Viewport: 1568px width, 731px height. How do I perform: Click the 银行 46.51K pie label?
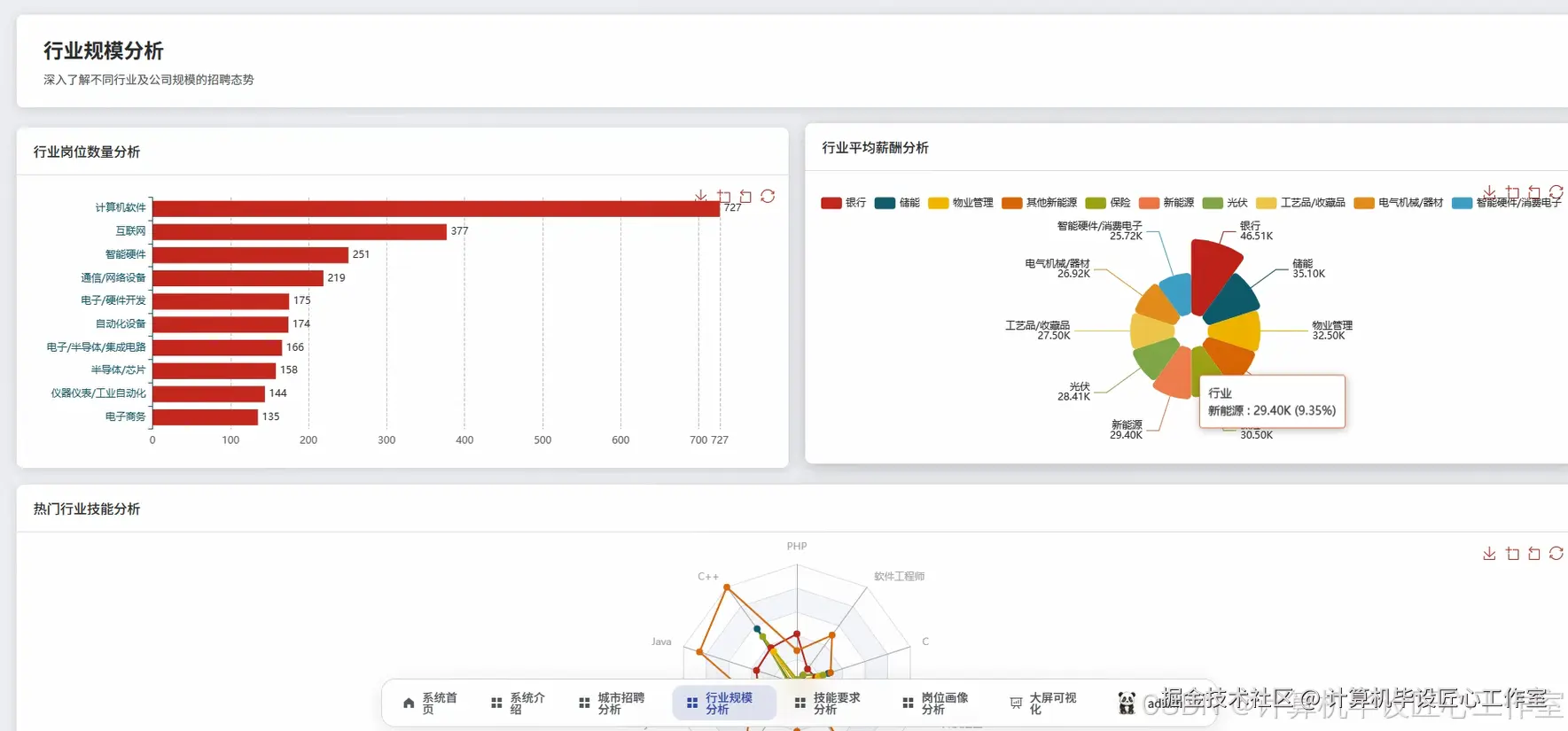pyautogui.click(x=1256, y=230)
